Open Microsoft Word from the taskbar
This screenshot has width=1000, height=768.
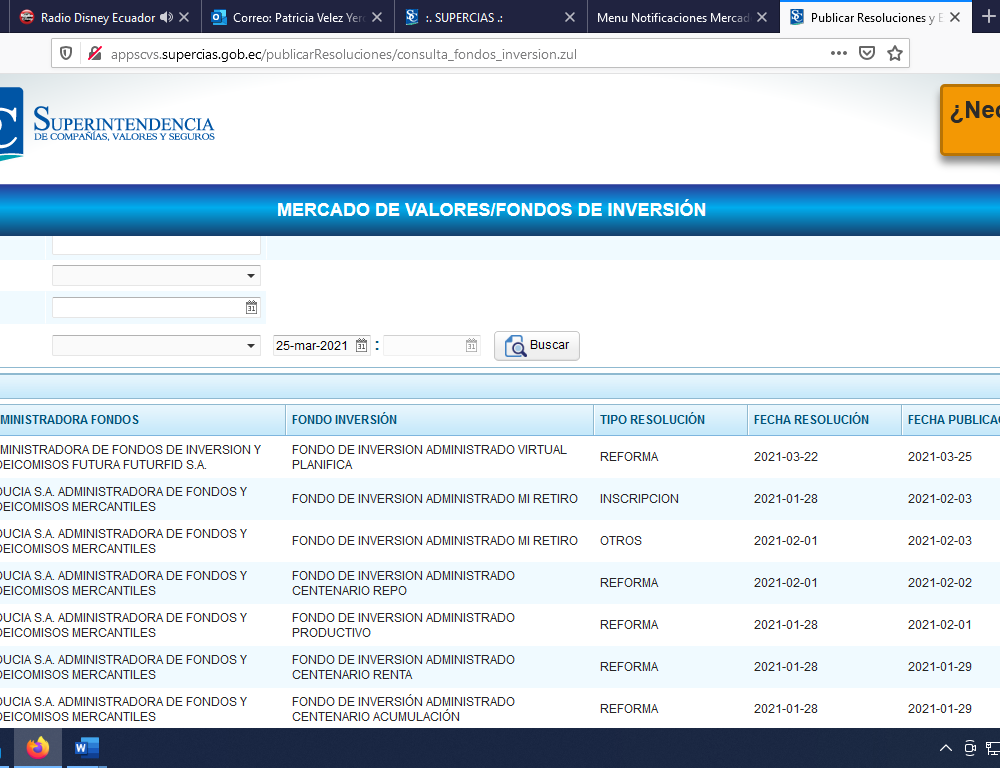coord(87,748)
